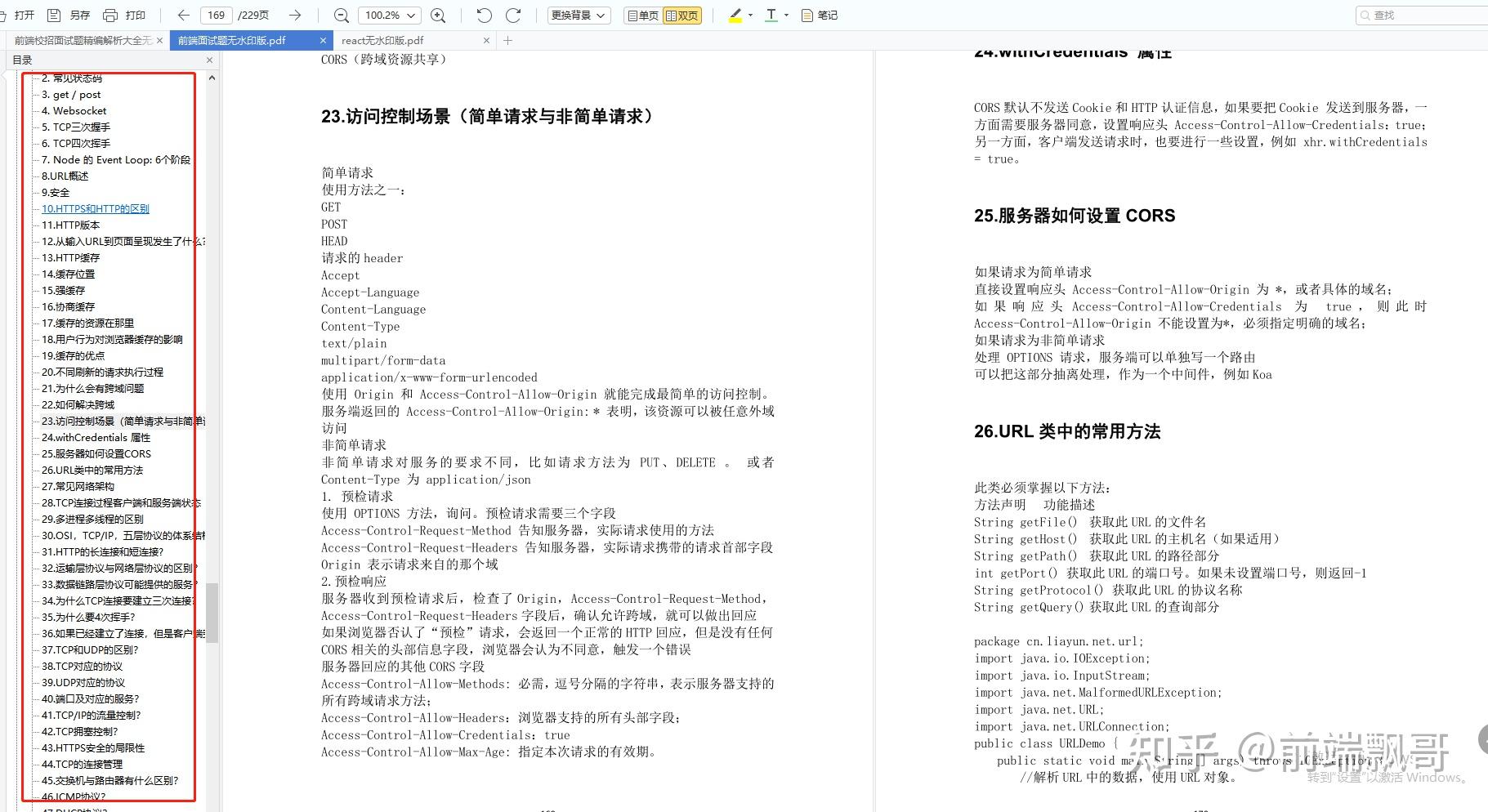Open outline entry 16.协商缓存
1488x812 pixels.
(68, 307)
